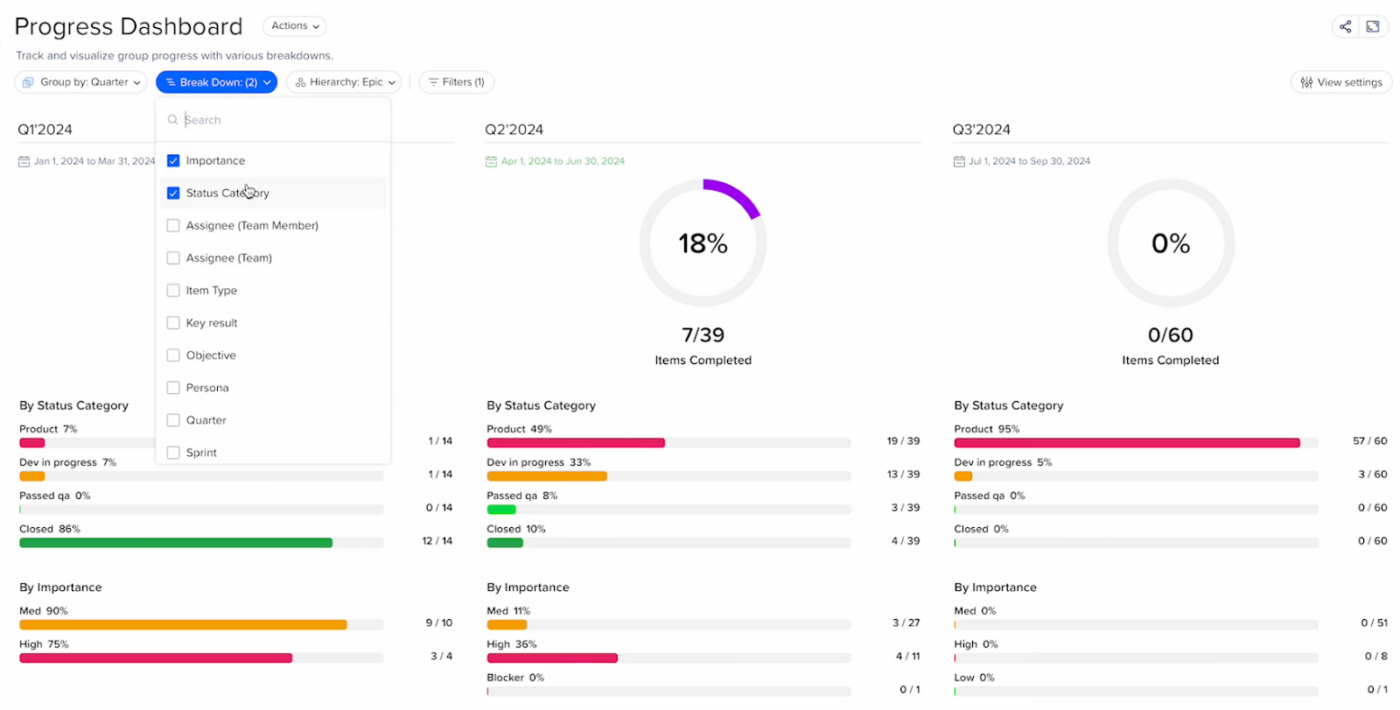The height and width of the screenshot is (710, 1400).
Task: Click the Q1'2024 calendar date icon
Action: [24, 161]
